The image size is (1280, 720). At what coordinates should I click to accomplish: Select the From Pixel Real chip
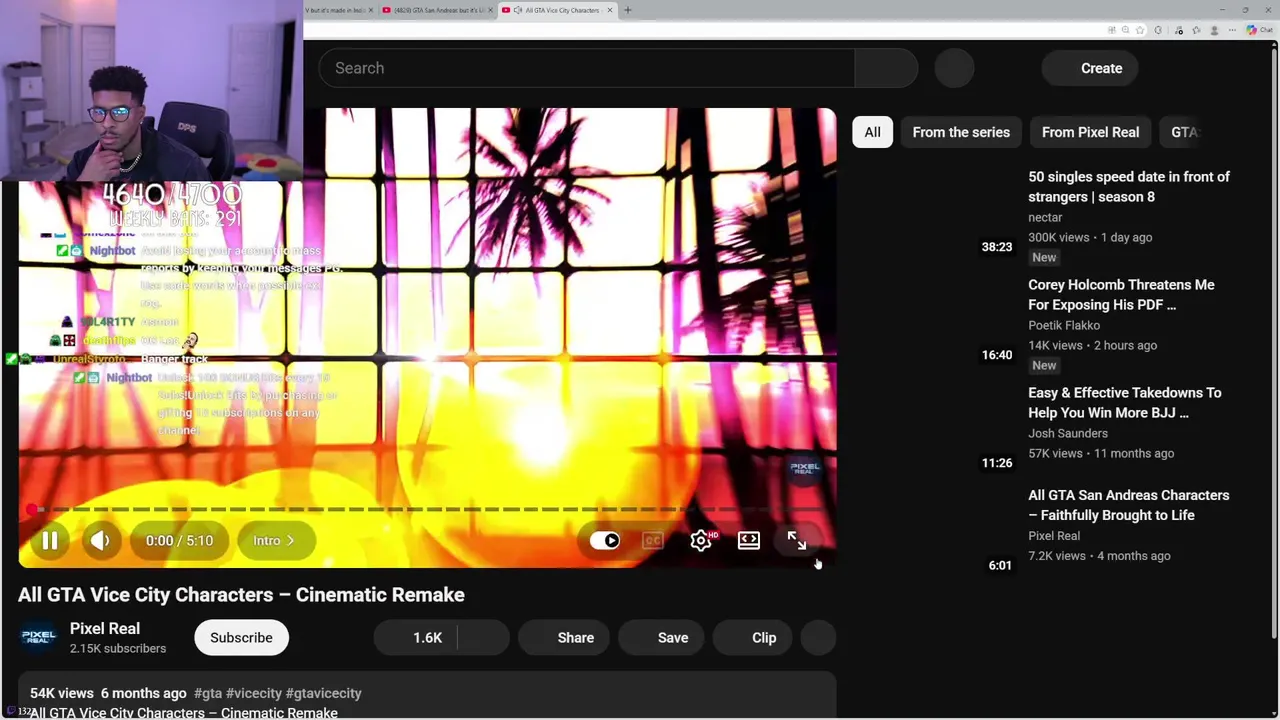1090,132
